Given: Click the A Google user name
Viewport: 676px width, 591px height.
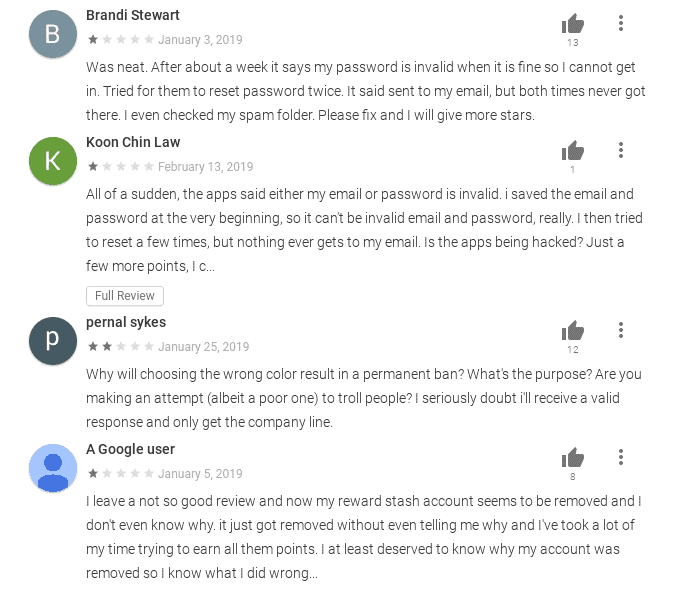Looking at the screenshot, I should point(131,449).
